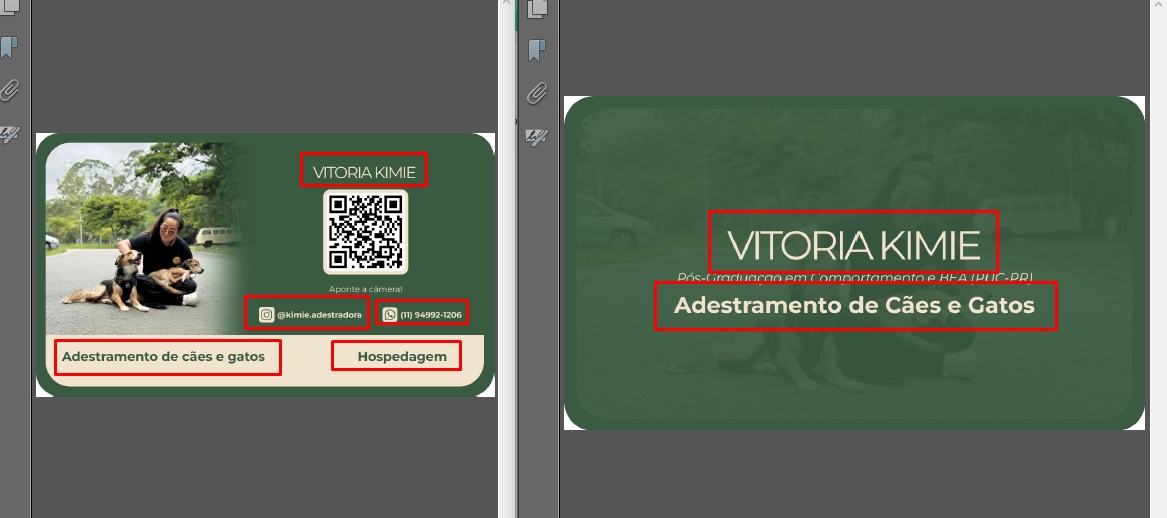Select the Hospedagem label on the card
The height and width of the screenshot is (518, 1167).
[x=402, y=356]
